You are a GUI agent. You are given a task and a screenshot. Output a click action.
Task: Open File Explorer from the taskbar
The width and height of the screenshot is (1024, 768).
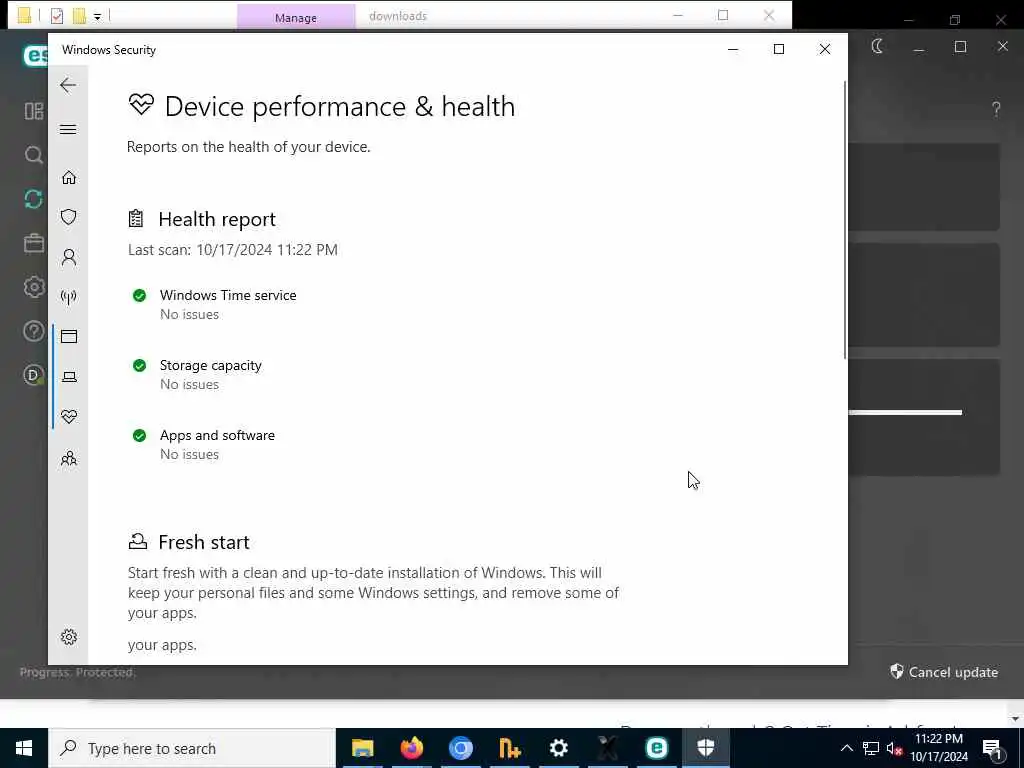[362, 748]
